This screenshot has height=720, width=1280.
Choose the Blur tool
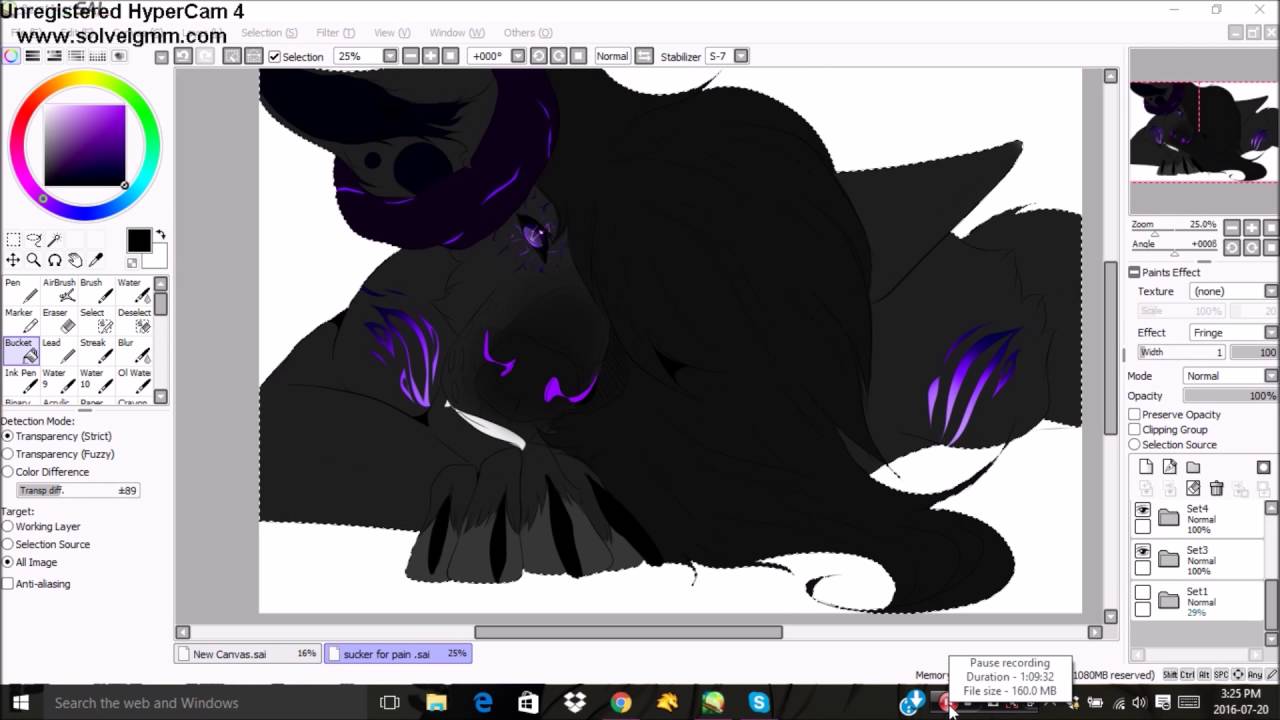pyautogui.click(x=134, y=350)
